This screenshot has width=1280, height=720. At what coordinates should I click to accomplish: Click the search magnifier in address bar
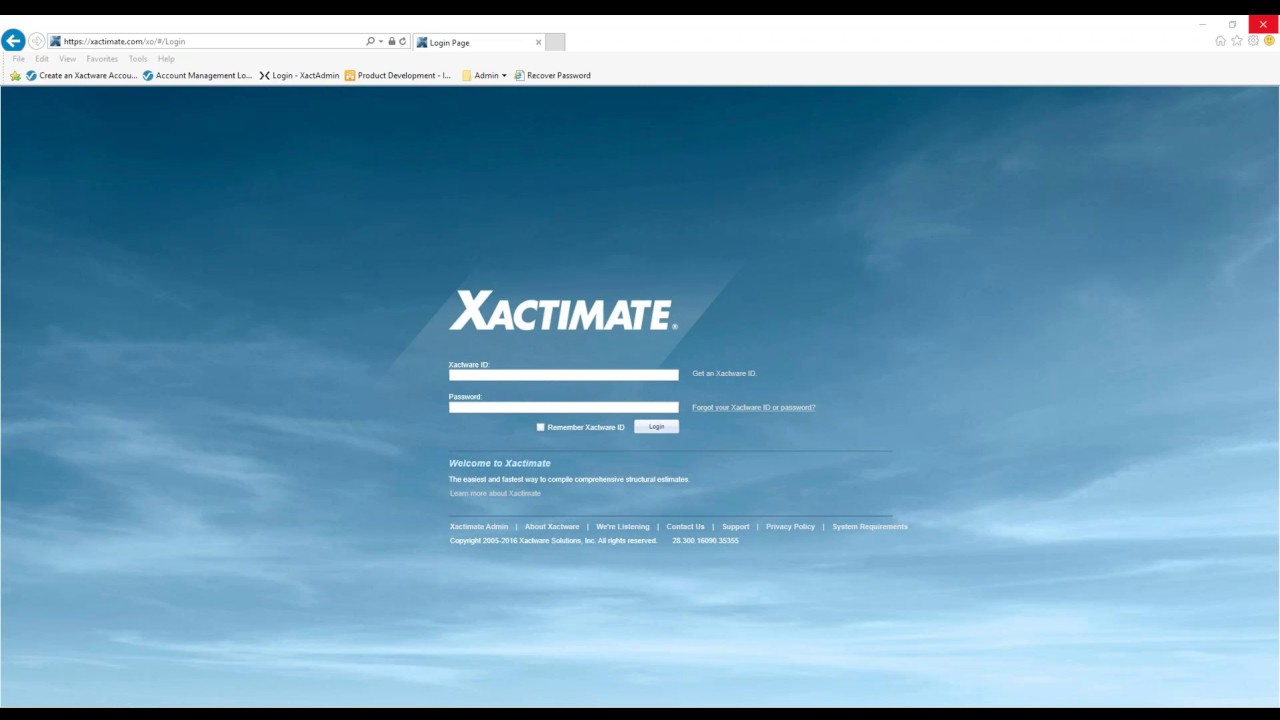pos(370,41)
